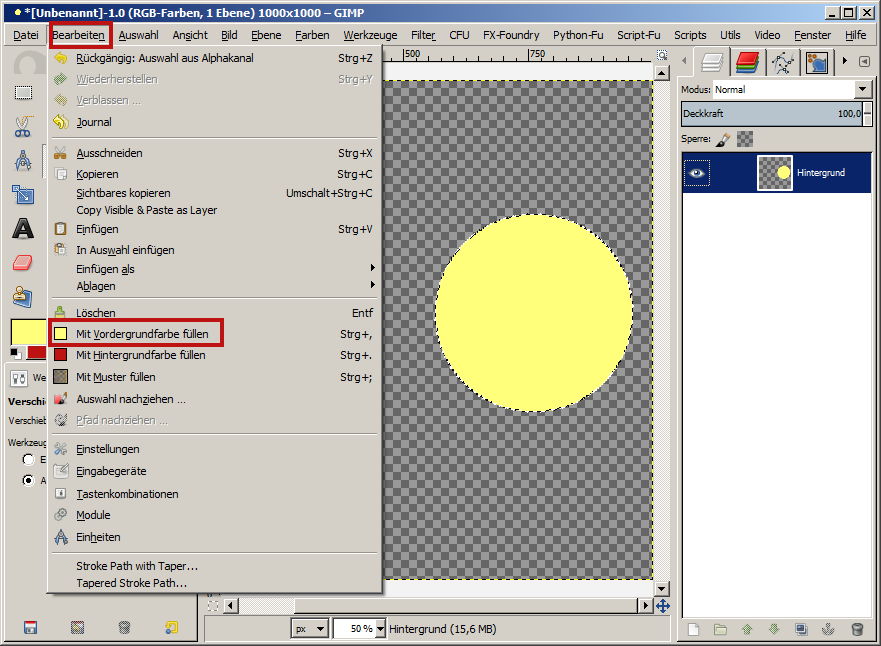Open the px unit dropdown in the status bar
Viewport: 881px width, 646px height.
(x=309, y=629)
